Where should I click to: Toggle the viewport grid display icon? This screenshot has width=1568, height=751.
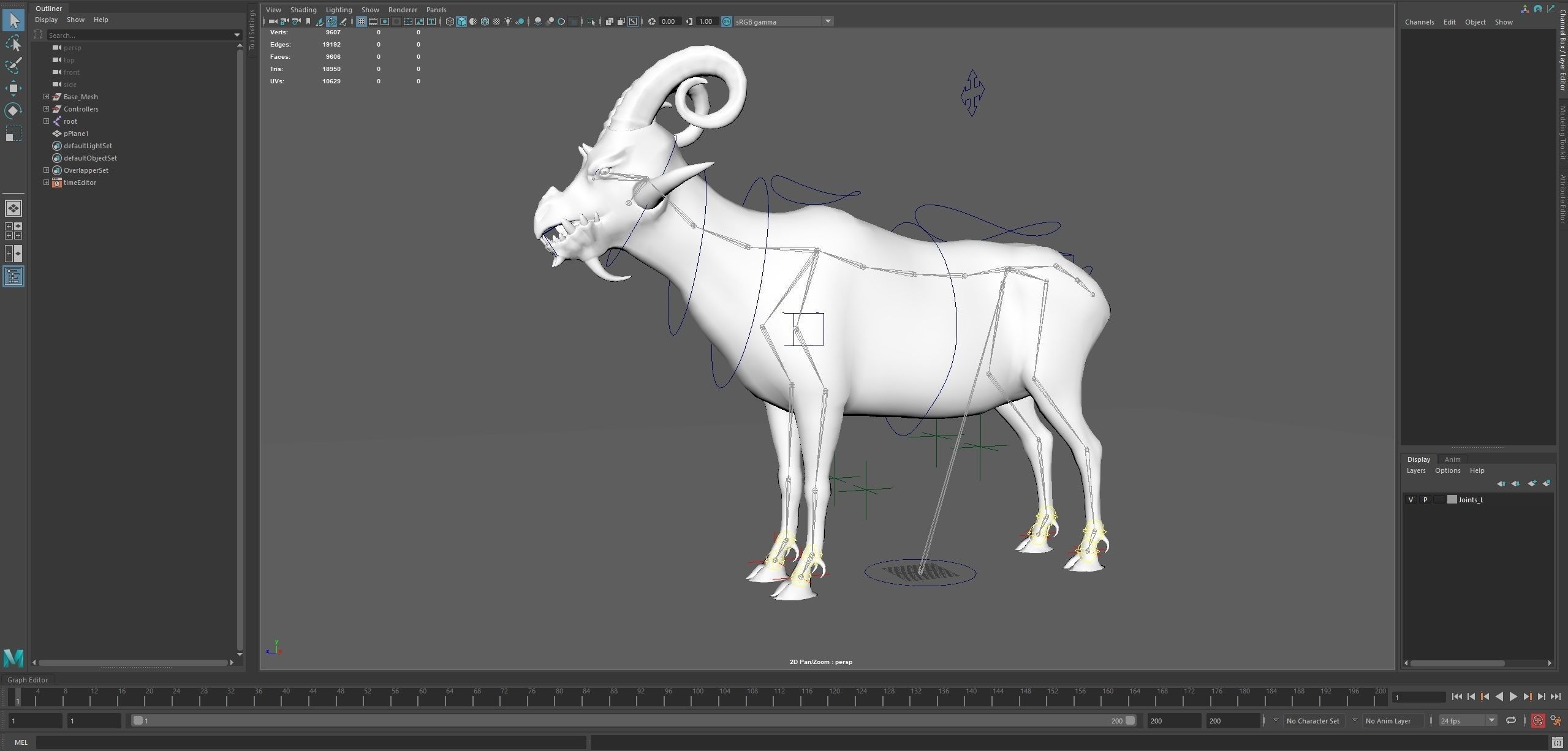tap(362, 21)
